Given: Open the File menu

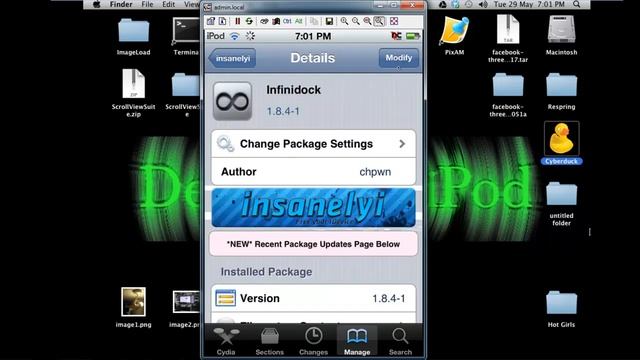Looking at the screenshot, I should click(147, 4).
